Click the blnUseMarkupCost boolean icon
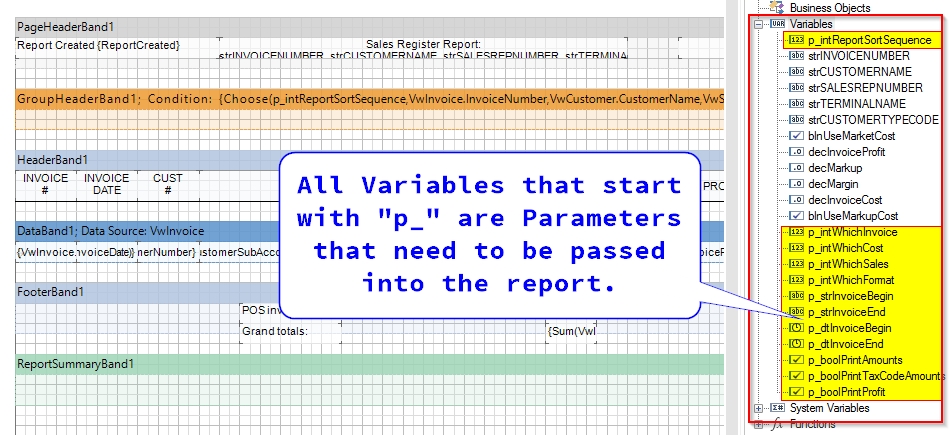The width and height of the screenshot is (949, 435). pyautogui.click(x=797, y=216)
